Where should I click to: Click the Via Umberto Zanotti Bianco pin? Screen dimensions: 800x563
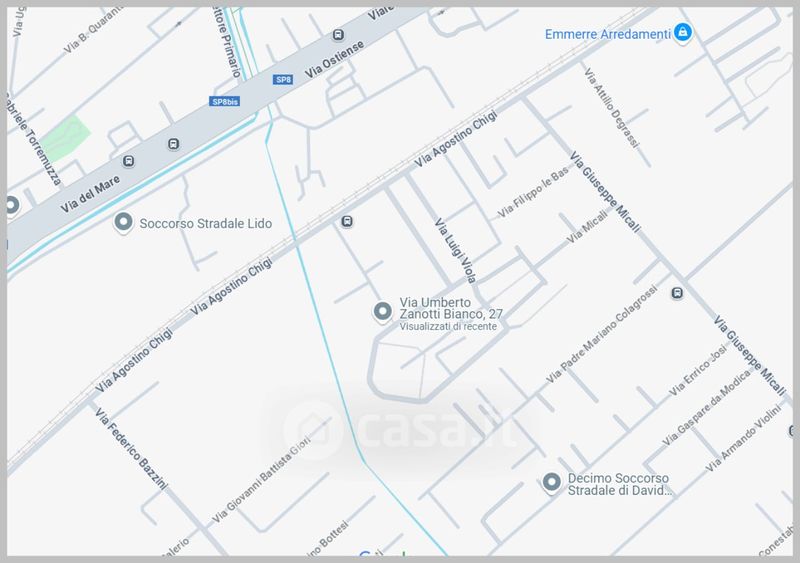[x=382, y=311]
